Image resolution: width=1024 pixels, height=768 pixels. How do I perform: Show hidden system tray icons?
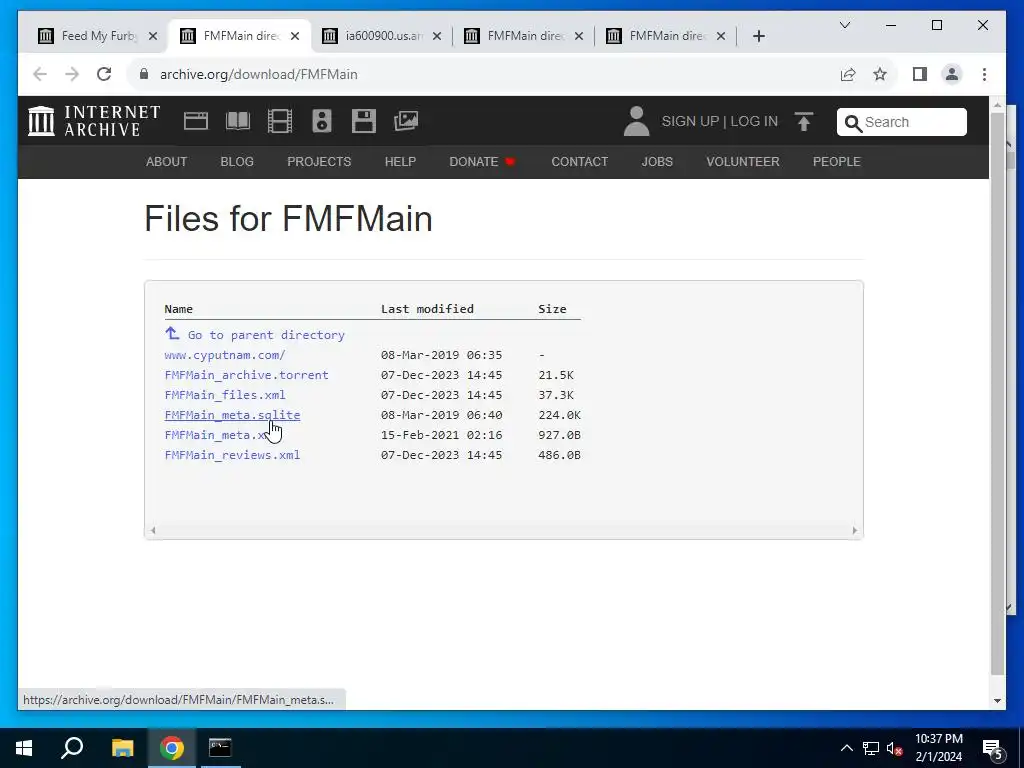[x=846, y=748]
